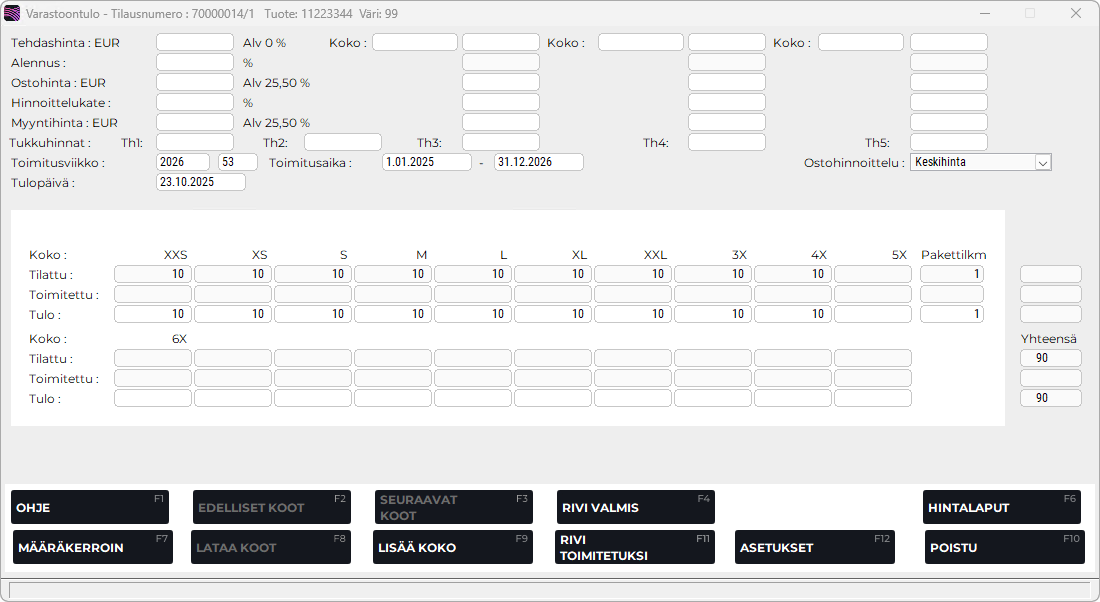Click the Toimitusviikko year field
Screen dimensions: 1100x602
pos(183,162)
